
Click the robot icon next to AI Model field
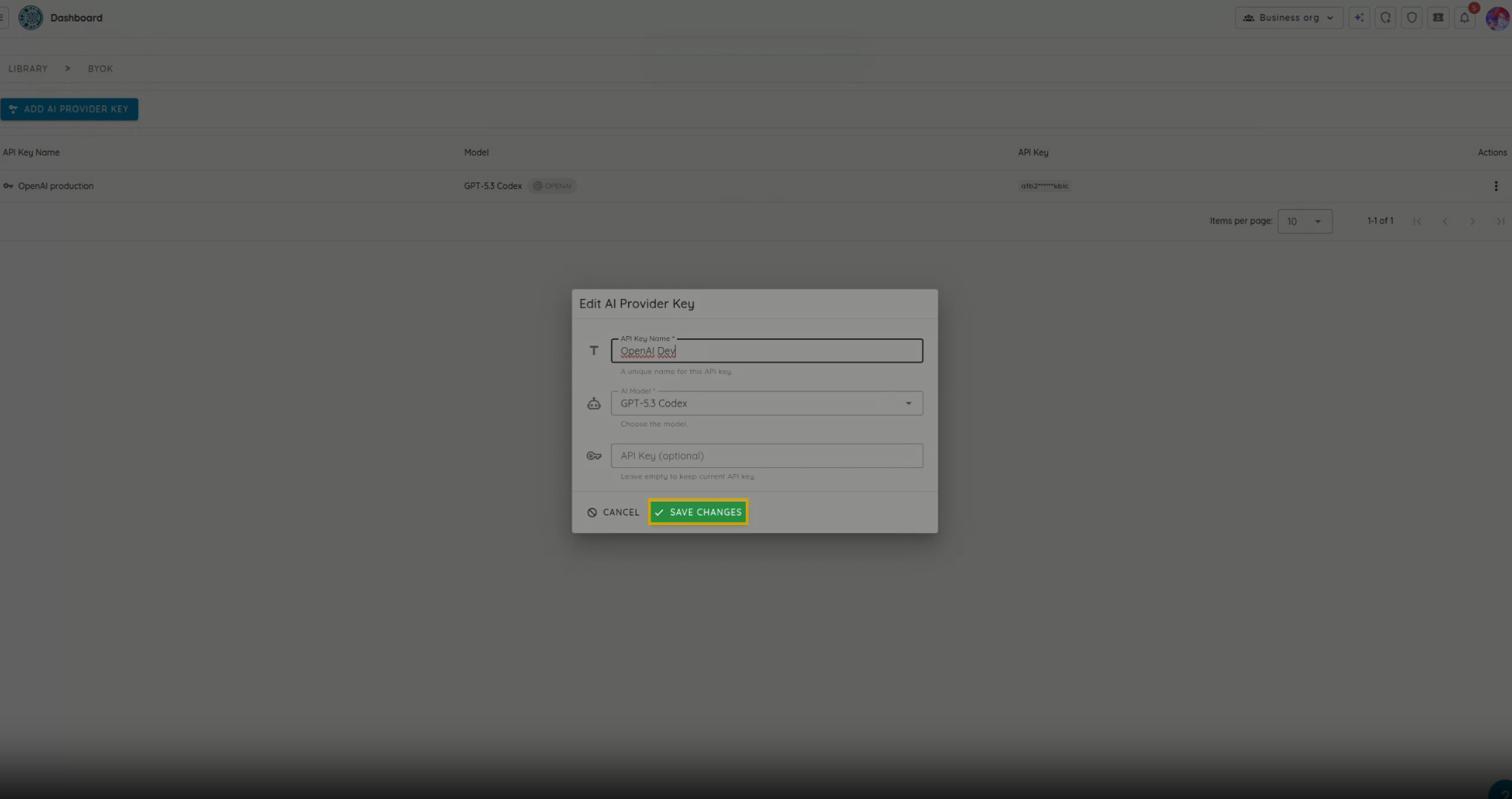(x=594, y=404)
